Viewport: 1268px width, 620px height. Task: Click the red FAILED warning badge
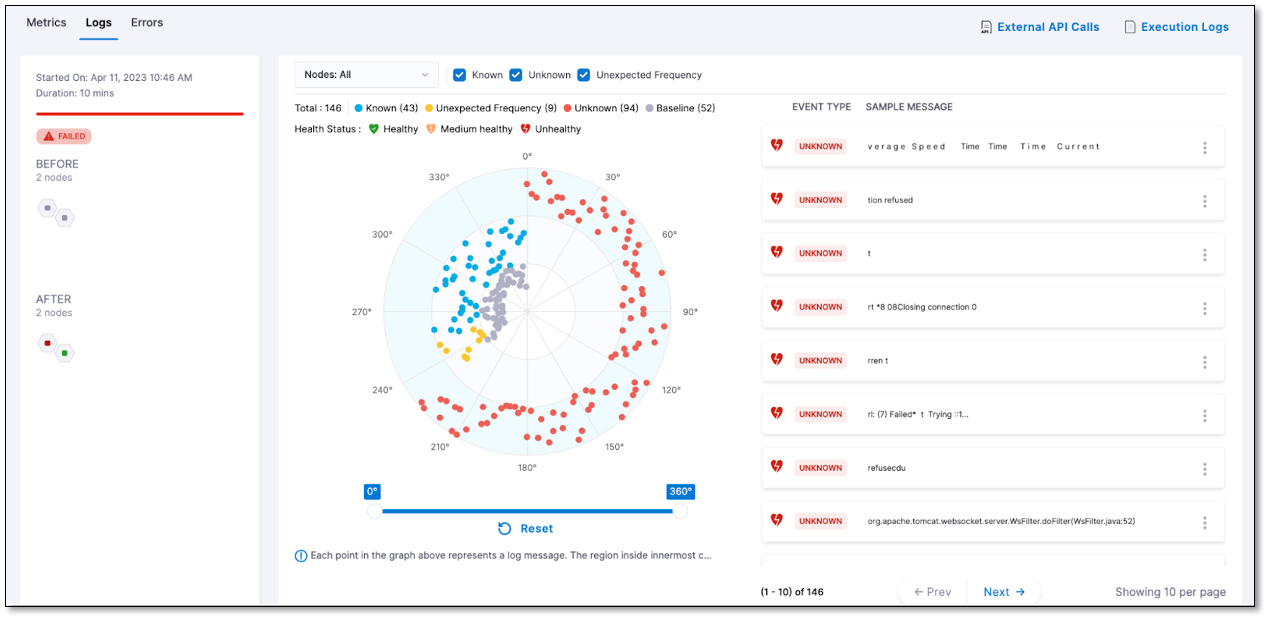(x=64, y=136)
